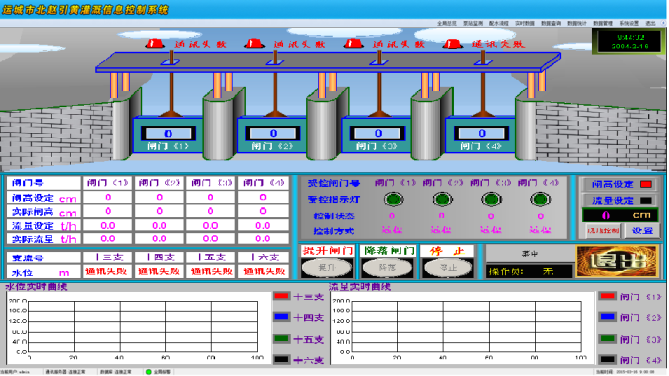669x376 pixels.
Task: Click the 设置 button beside the cm field
Action: [642, 230]
